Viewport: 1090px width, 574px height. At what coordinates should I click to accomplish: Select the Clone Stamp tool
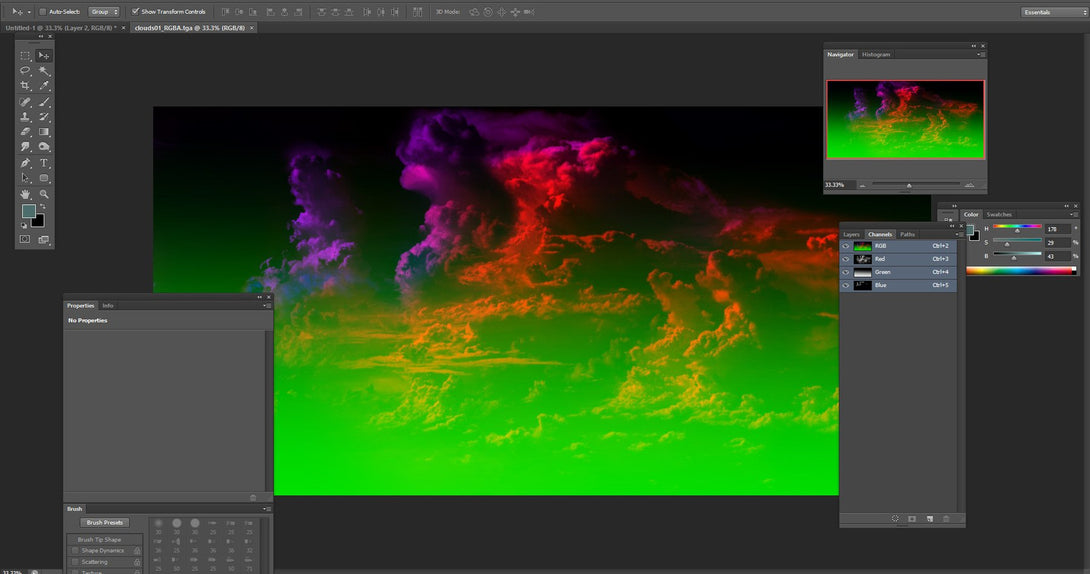pyautogui.click(x=25, y=117)
